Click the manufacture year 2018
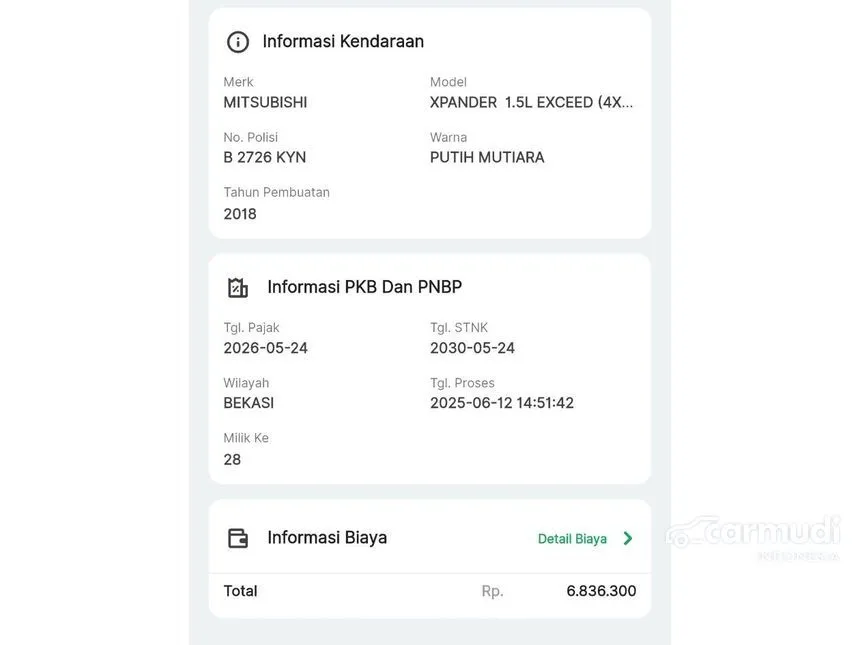This screenshot has height=645, width=860. coord(240,214)
